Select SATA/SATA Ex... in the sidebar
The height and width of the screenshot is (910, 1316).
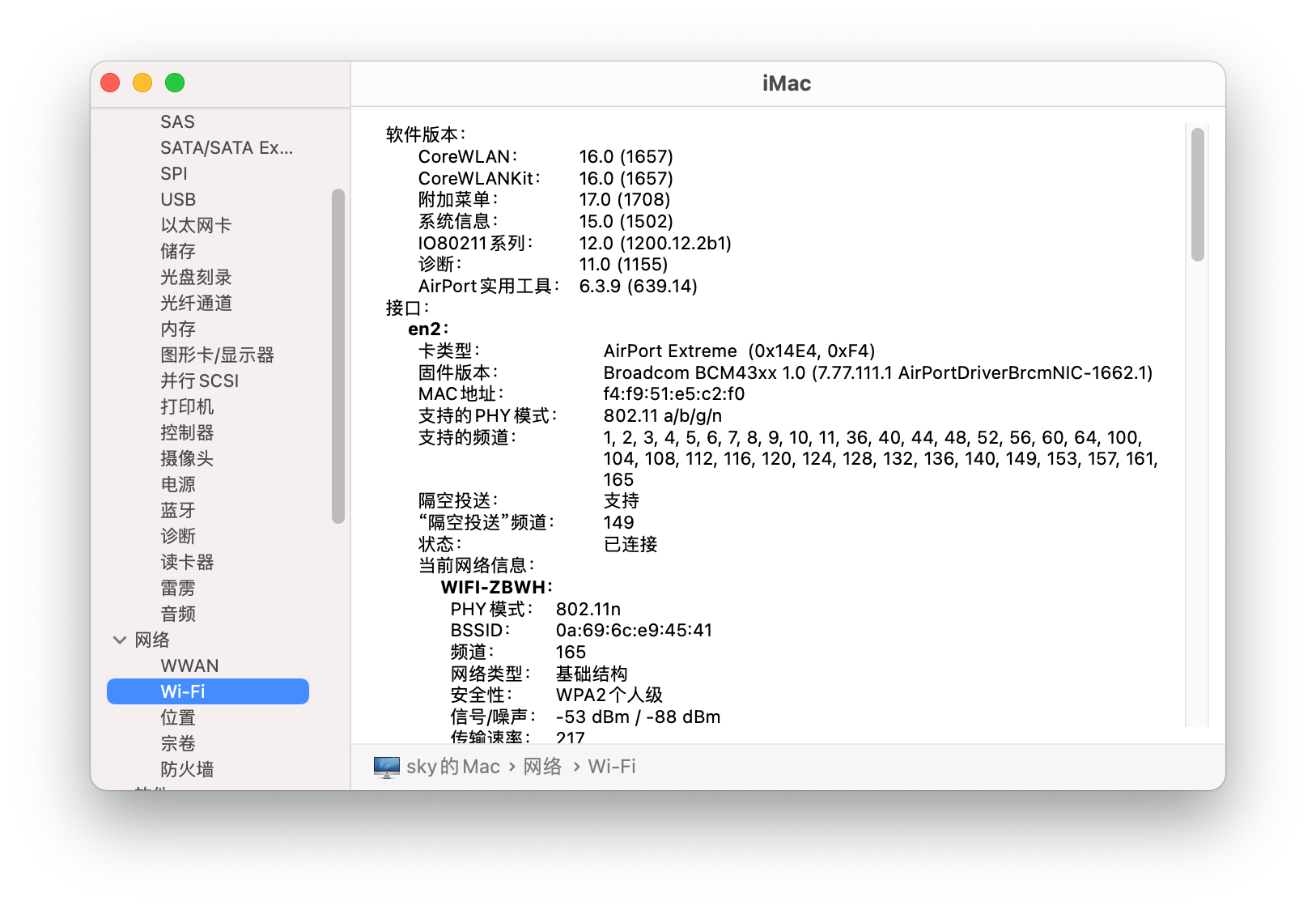click(227, 148)
